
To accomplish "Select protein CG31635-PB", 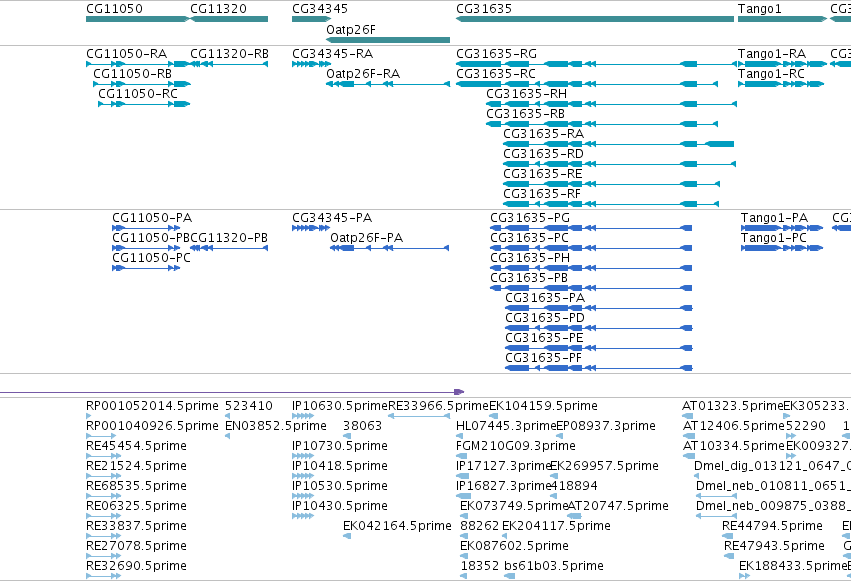I will tap(591, 289).
